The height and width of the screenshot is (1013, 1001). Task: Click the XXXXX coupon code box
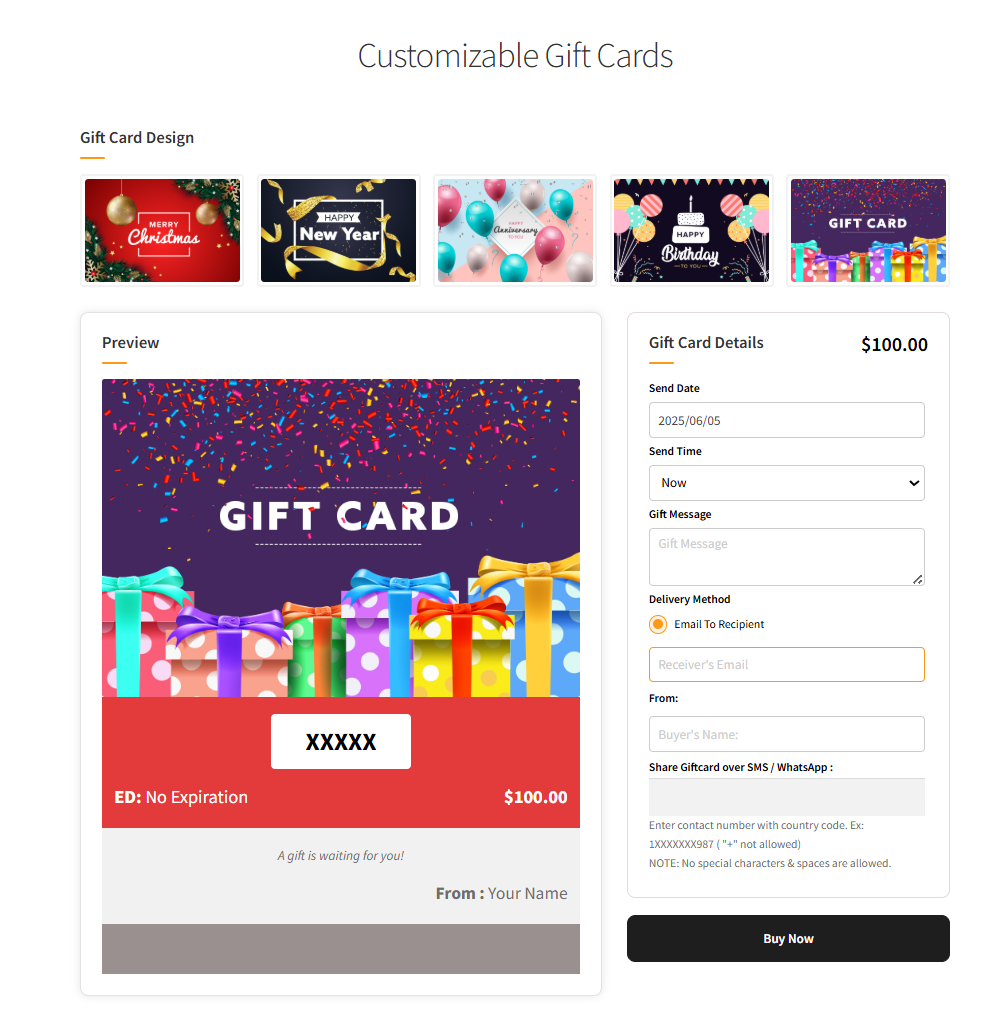tap(341, 741)
